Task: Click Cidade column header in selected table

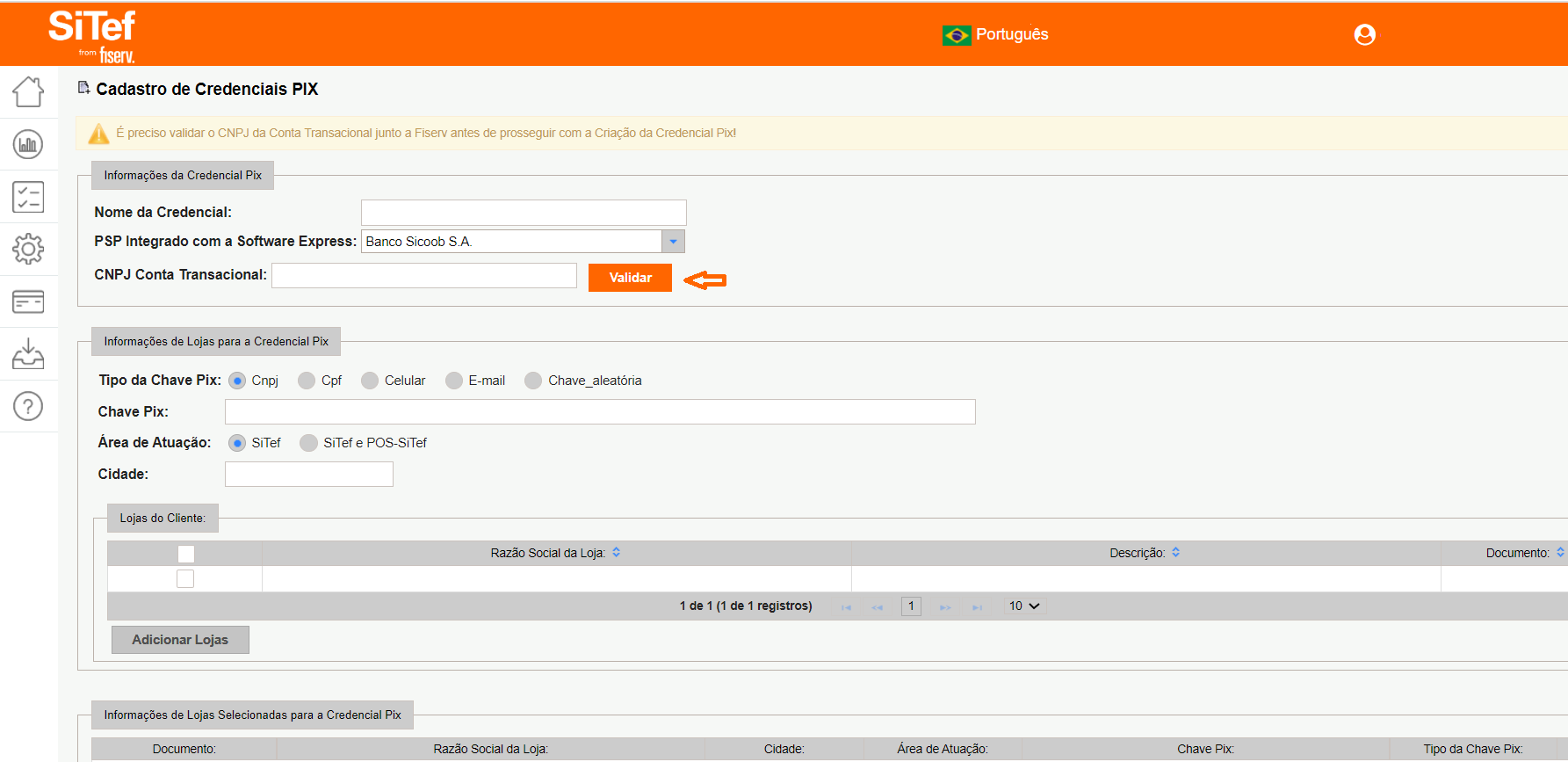Action: point(784,750)
